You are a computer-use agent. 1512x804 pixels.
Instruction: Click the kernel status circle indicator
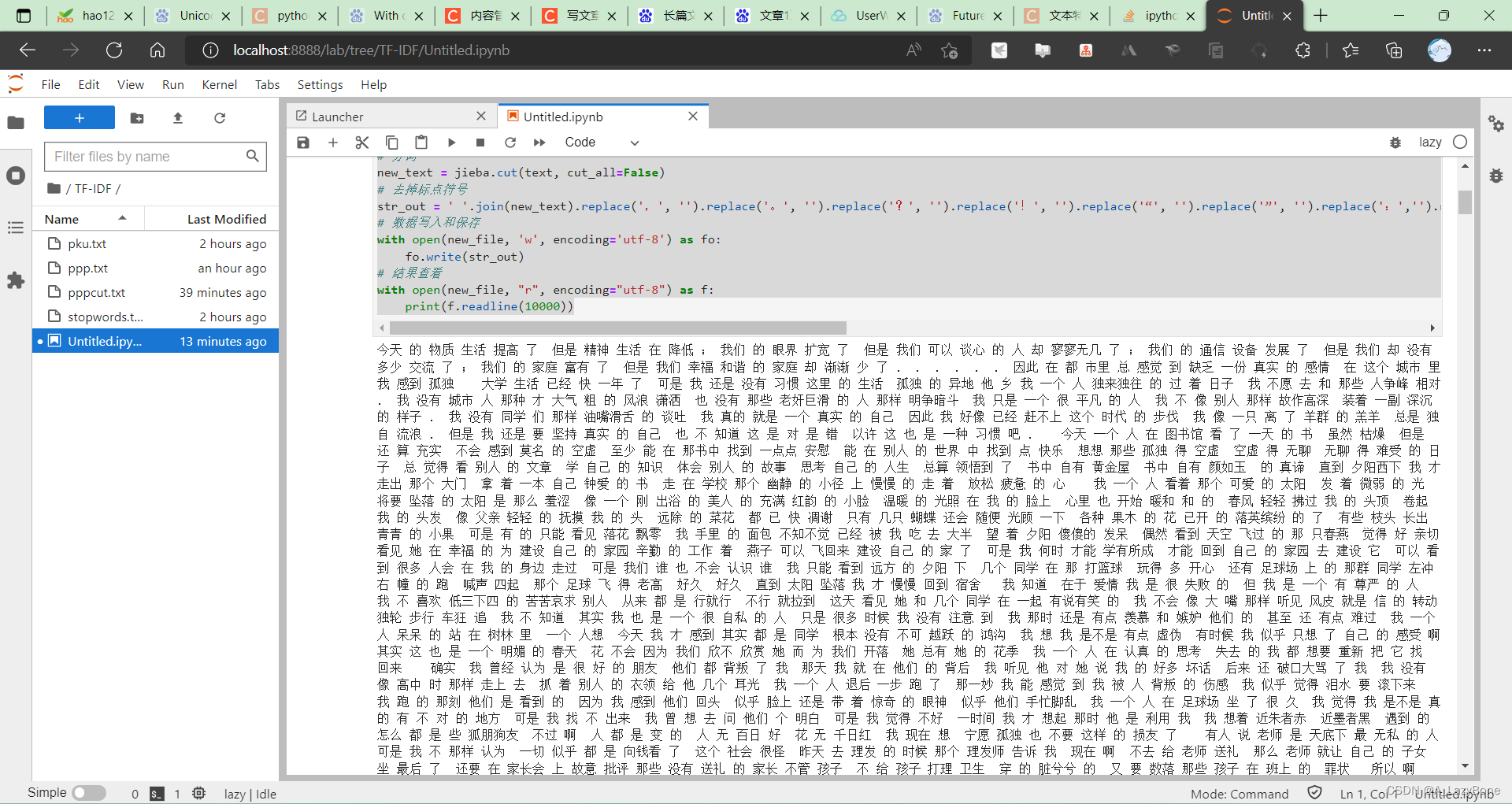pyautogui.click(x=1460, y=143)
